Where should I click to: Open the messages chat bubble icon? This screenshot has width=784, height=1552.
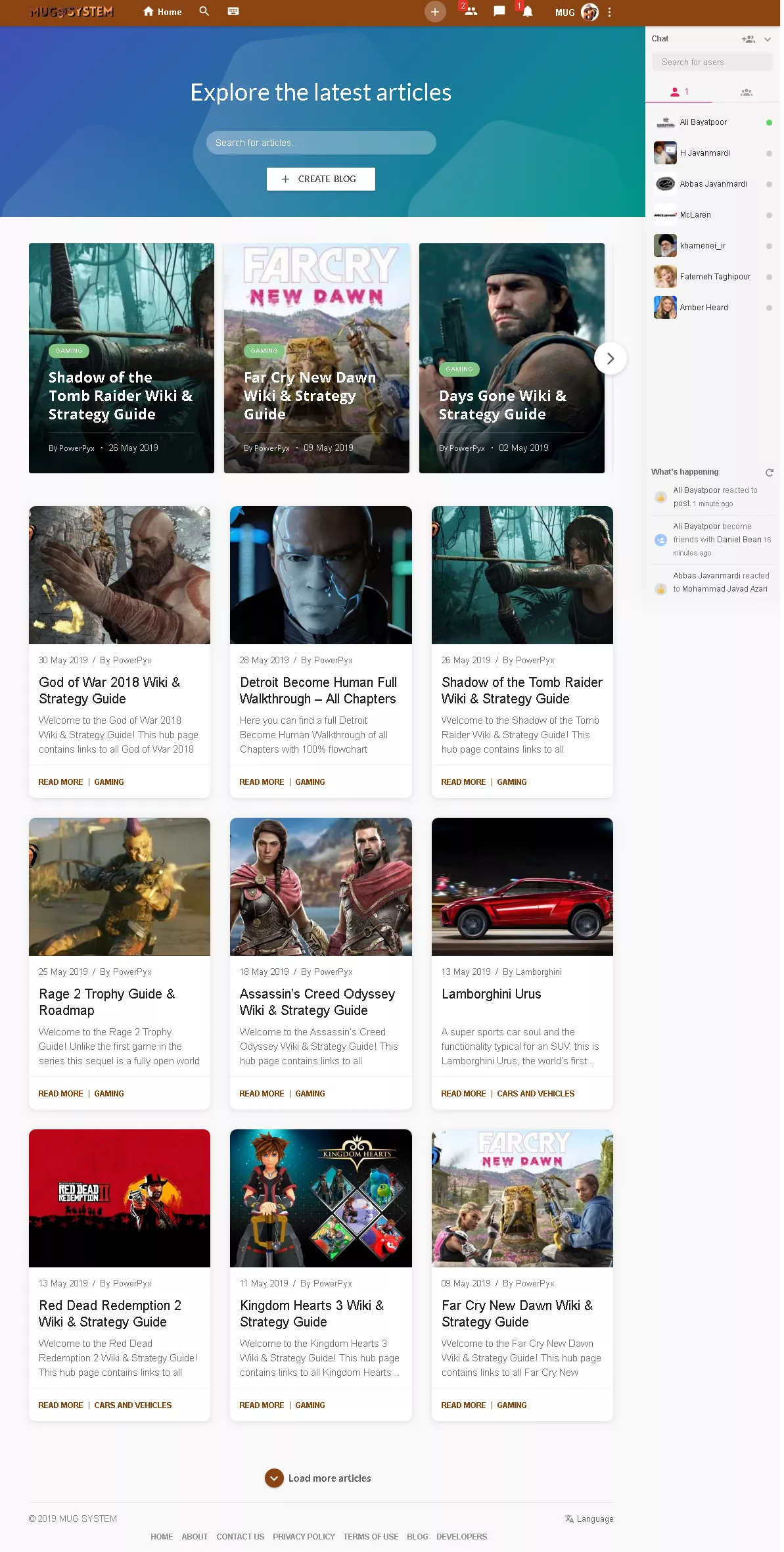click(x=499, y=11)
